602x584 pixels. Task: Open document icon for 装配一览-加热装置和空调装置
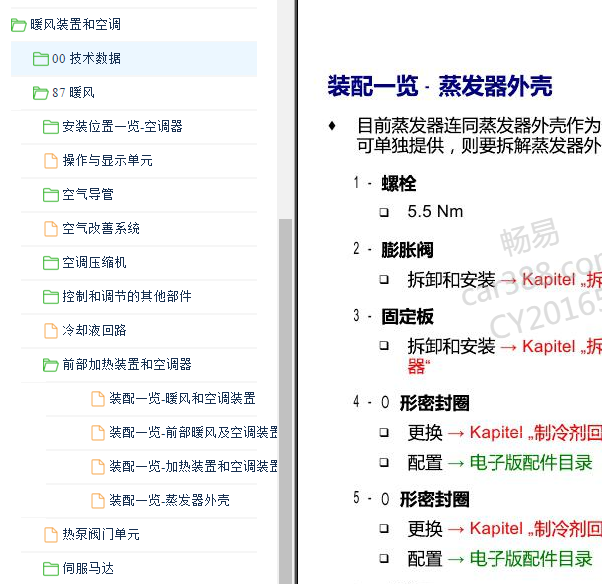(x=98, y=467)
